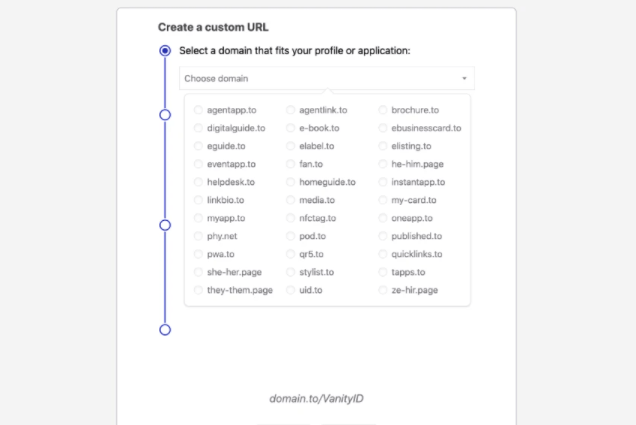Pick the nfctag.to radio button
This screenshot has height=425, width=636.
click(x=291, y=218)
